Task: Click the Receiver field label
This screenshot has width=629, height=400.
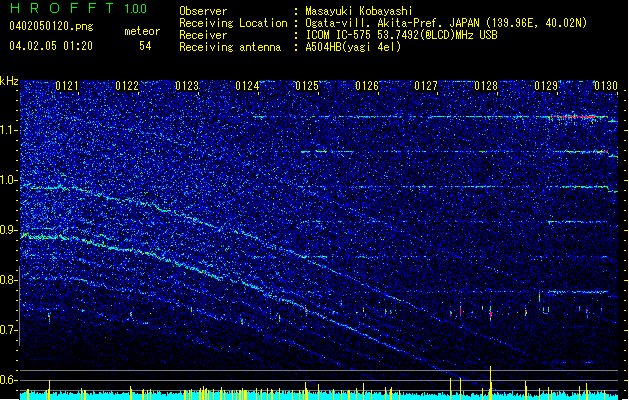Action: 203,35
